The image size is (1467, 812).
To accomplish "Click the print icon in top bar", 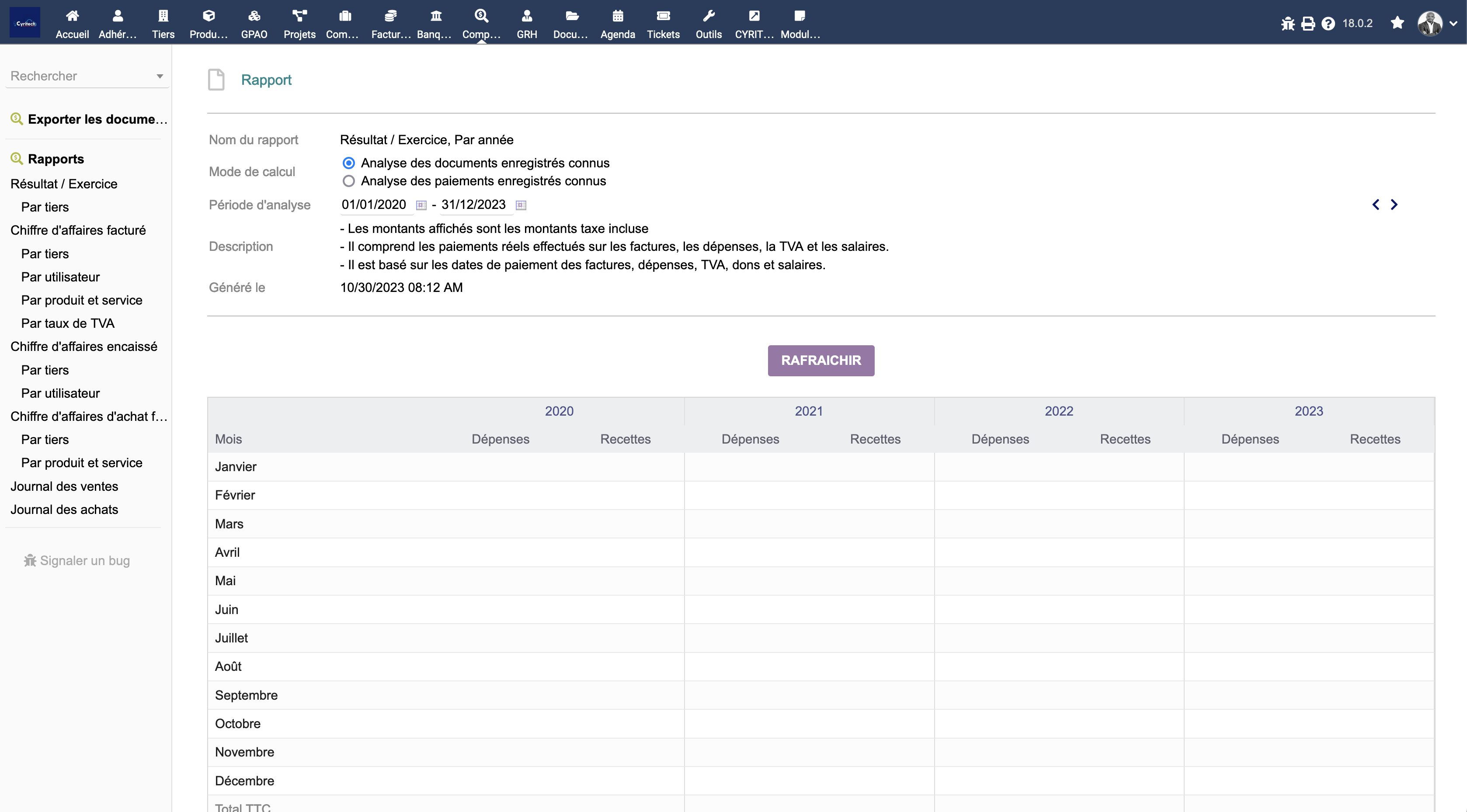I will coord(1308,23).
